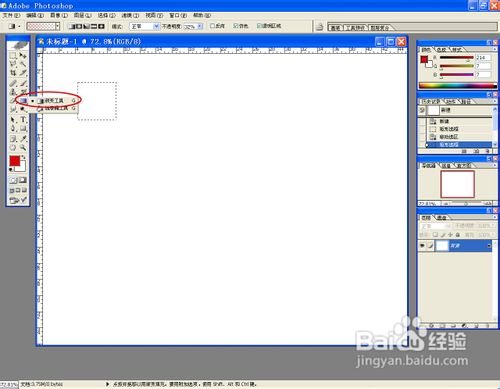Select the Brush tool
Viewport: 500px width, 389px height.
coord(23,83)
